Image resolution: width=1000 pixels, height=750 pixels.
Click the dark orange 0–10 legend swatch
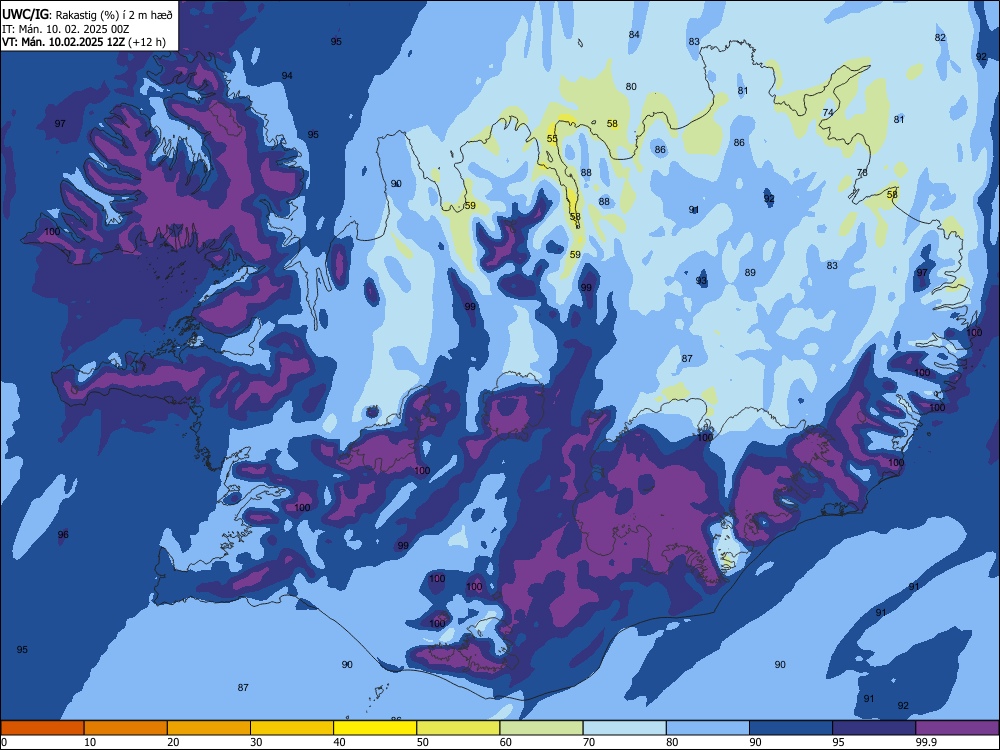pyautogui.click(x=42, y=728)
